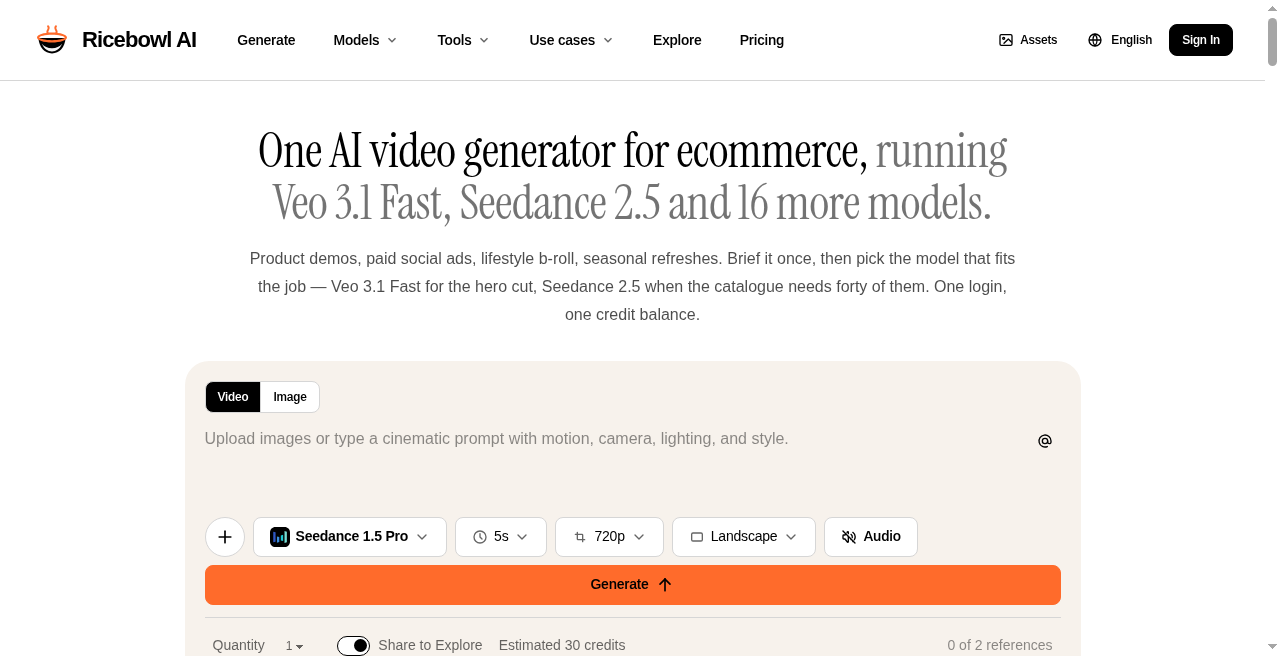Click the Seedance model logo icon
The height and width of the screenshot is (656, 1280).
(x=280, y=537)
